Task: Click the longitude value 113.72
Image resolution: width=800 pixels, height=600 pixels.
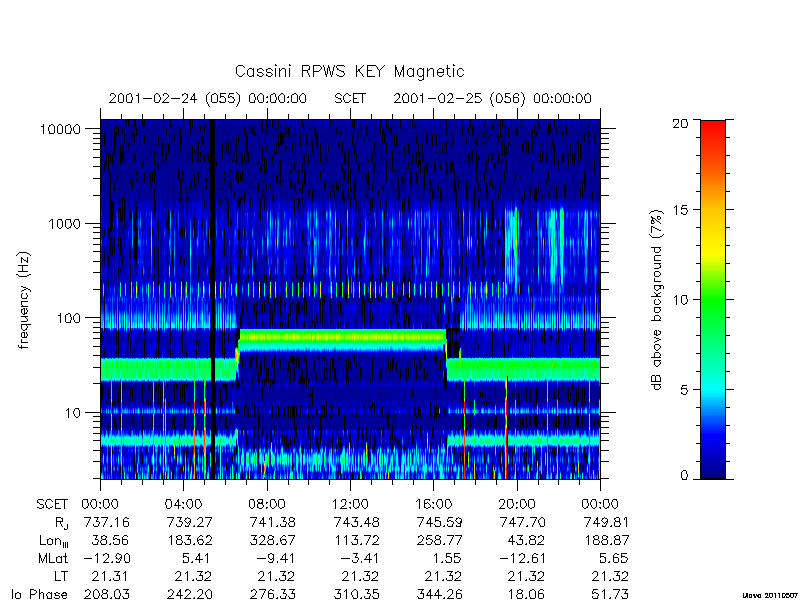Action: (x=356, y=540)
